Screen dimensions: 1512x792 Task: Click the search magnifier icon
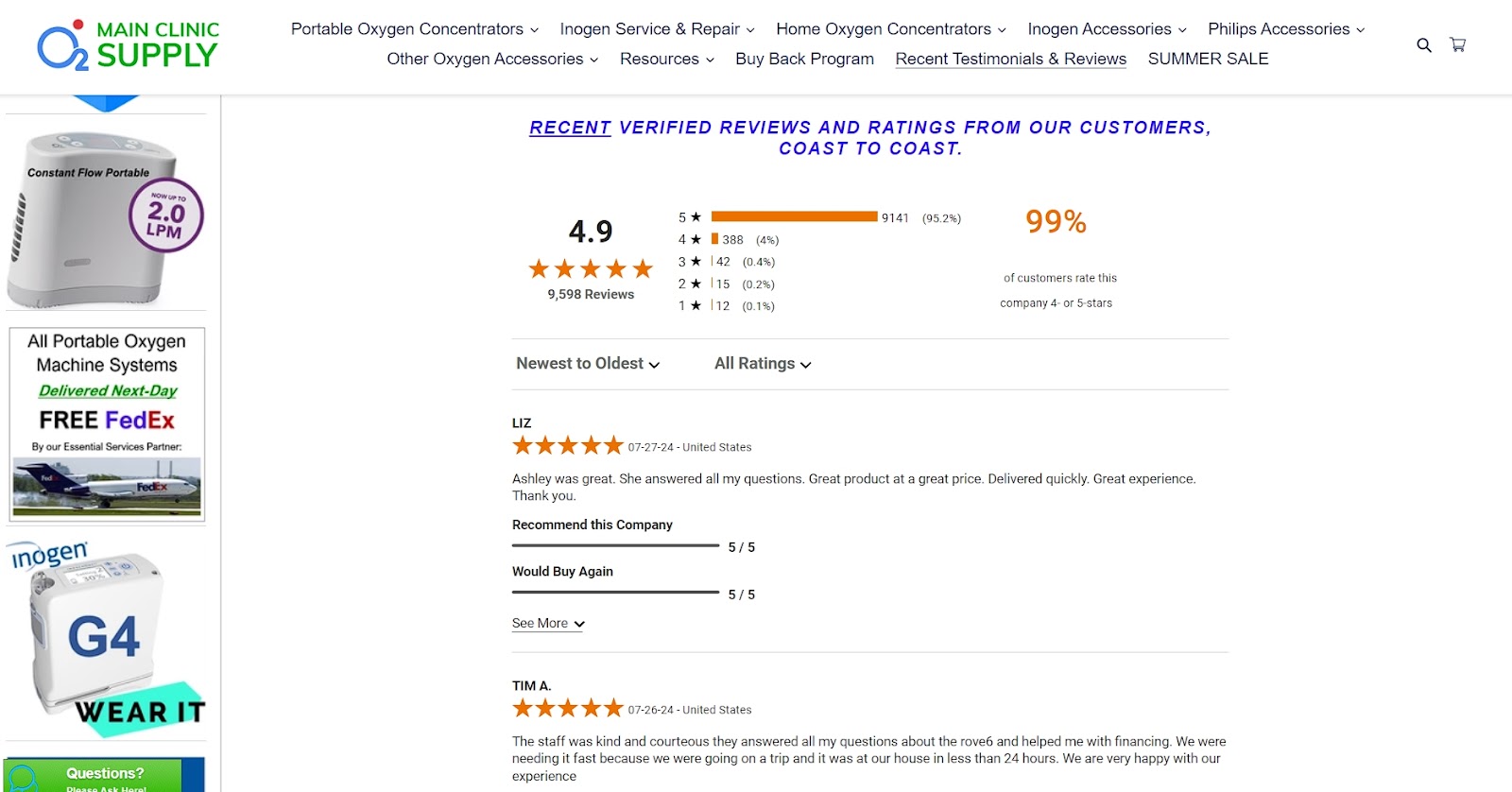pos(1424,44)
